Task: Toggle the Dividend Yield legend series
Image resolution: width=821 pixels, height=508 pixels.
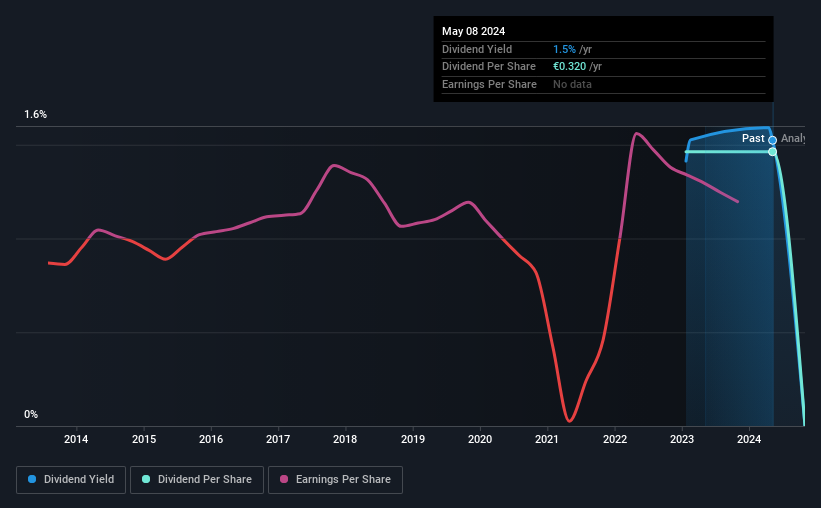Action: pyautogui.click(x=72, y=480)
